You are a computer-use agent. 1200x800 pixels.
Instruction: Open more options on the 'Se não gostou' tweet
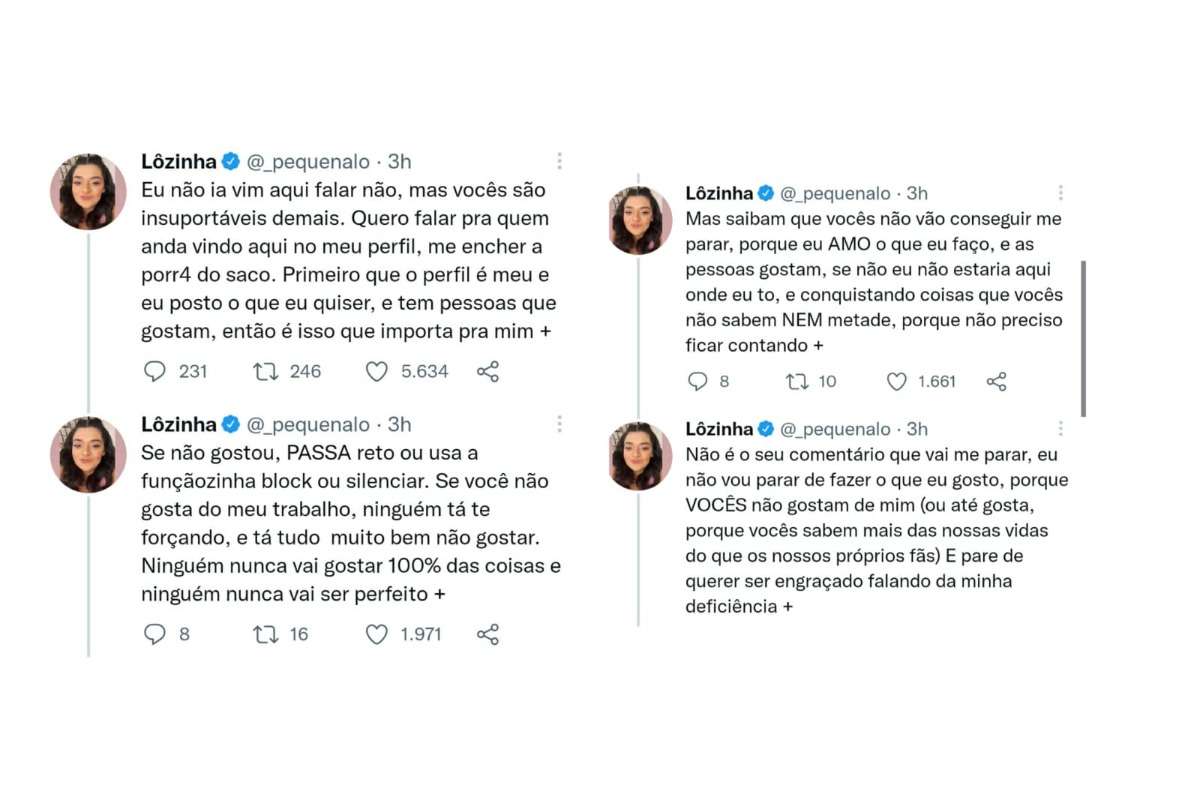(x=559, y=424)
